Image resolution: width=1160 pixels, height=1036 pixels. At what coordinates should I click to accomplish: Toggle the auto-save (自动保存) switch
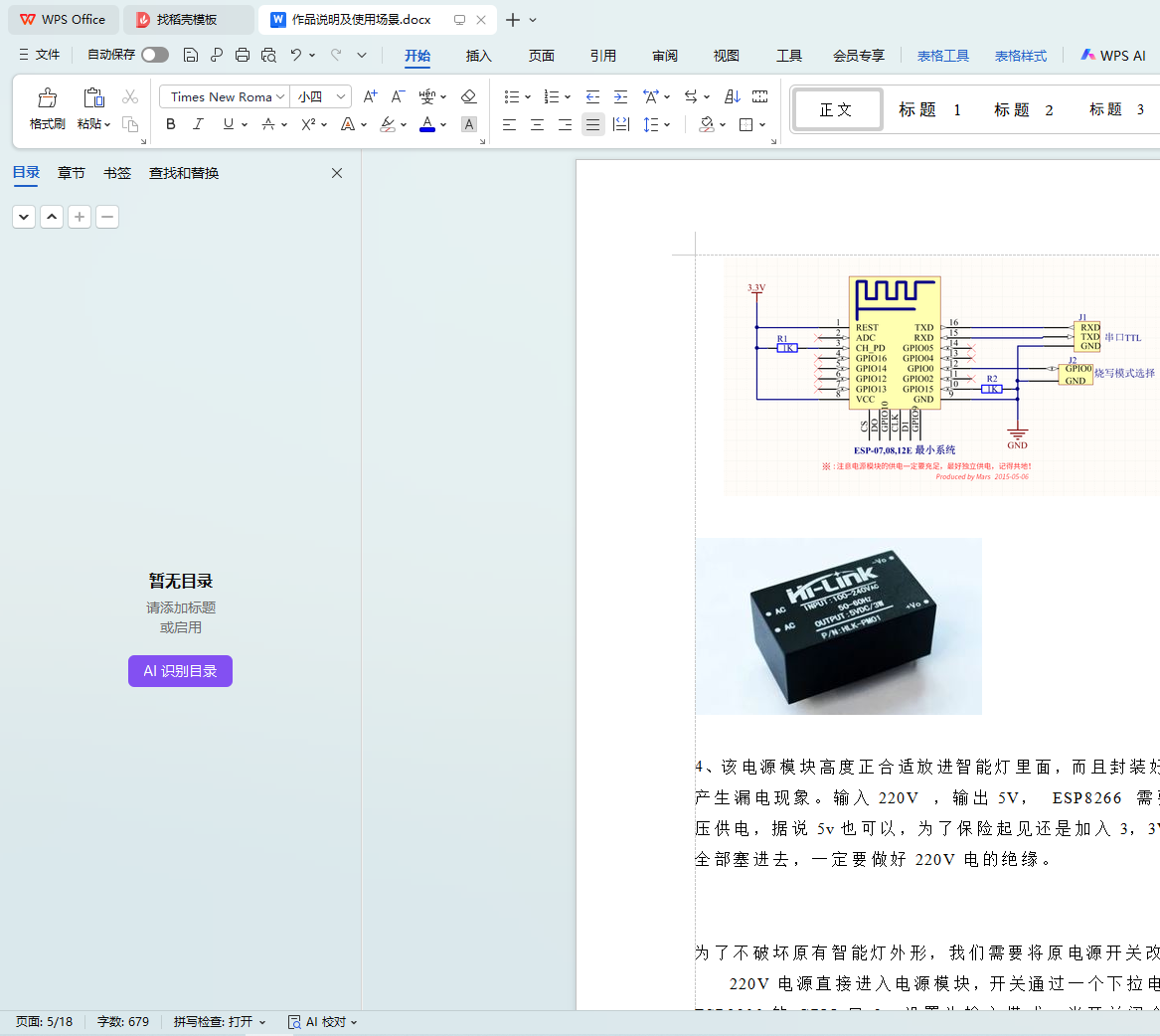[154, 55]
